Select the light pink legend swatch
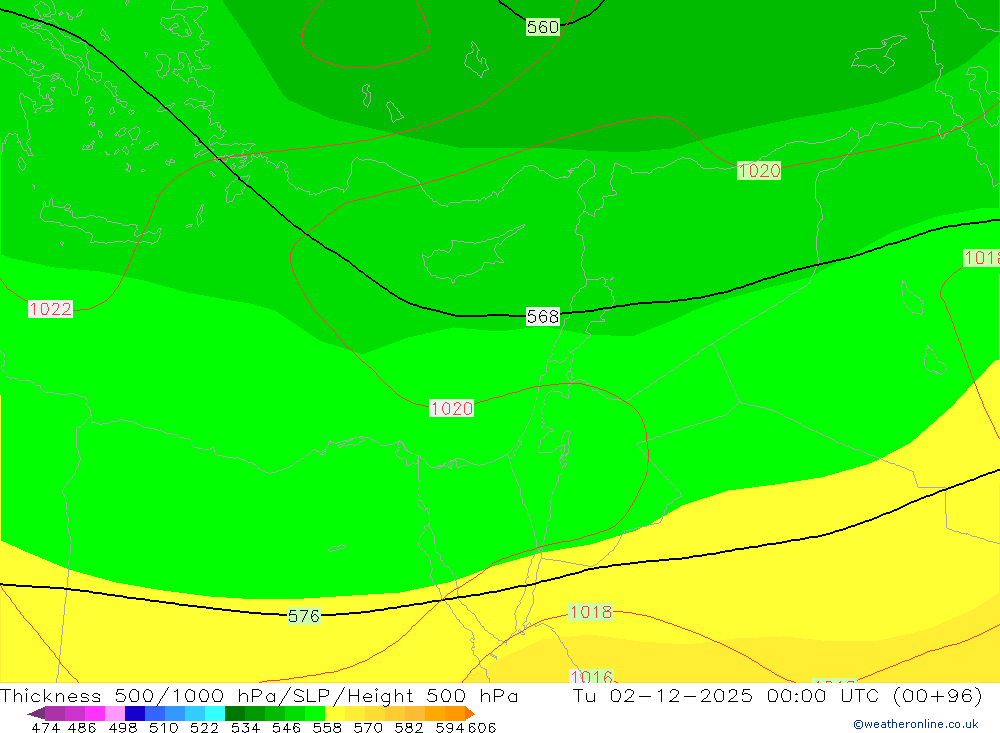Screen dimensions: 1000x733 (x=115, y=713)
